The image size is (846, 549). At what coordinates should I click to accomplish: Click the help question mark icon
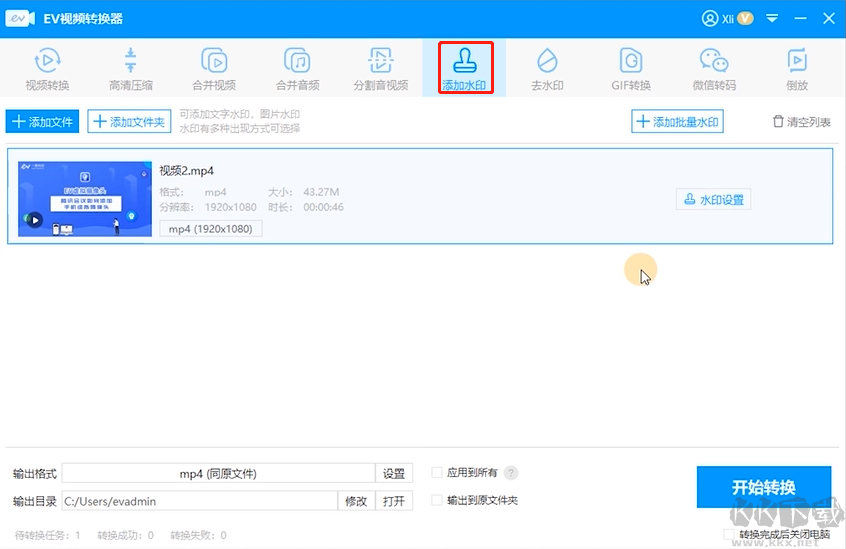pos(510,473)
